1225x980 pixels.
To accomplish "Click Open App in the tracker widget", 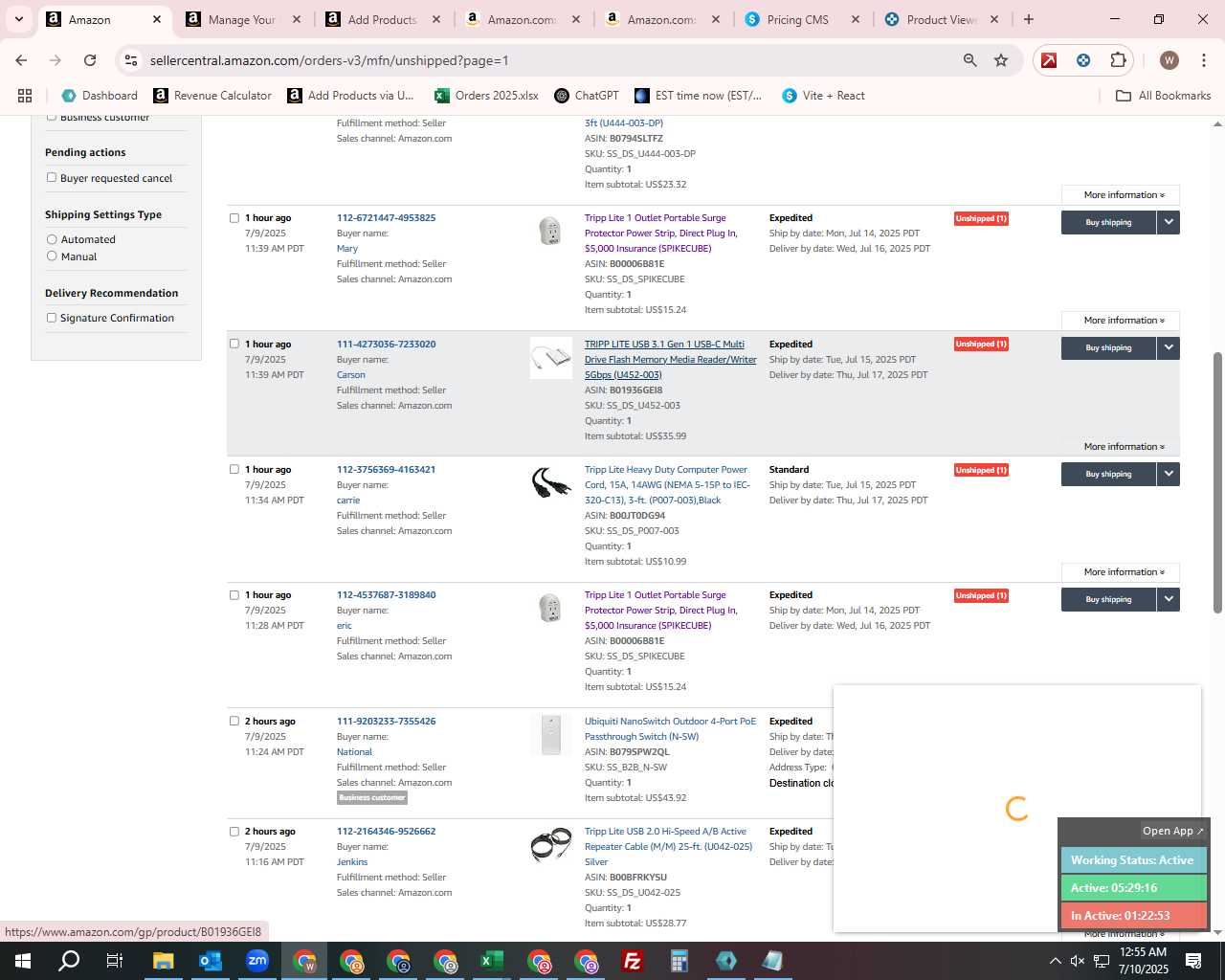I will [1173, 831].
